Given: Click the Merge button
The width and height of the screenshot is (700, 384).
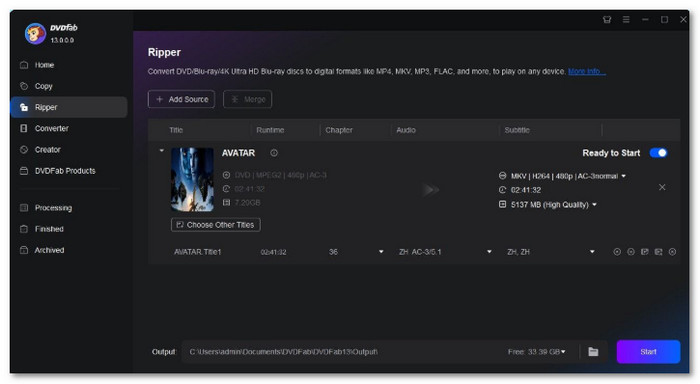Looking at the screenshot, I should pyautogui.click(x=248, y=99).
